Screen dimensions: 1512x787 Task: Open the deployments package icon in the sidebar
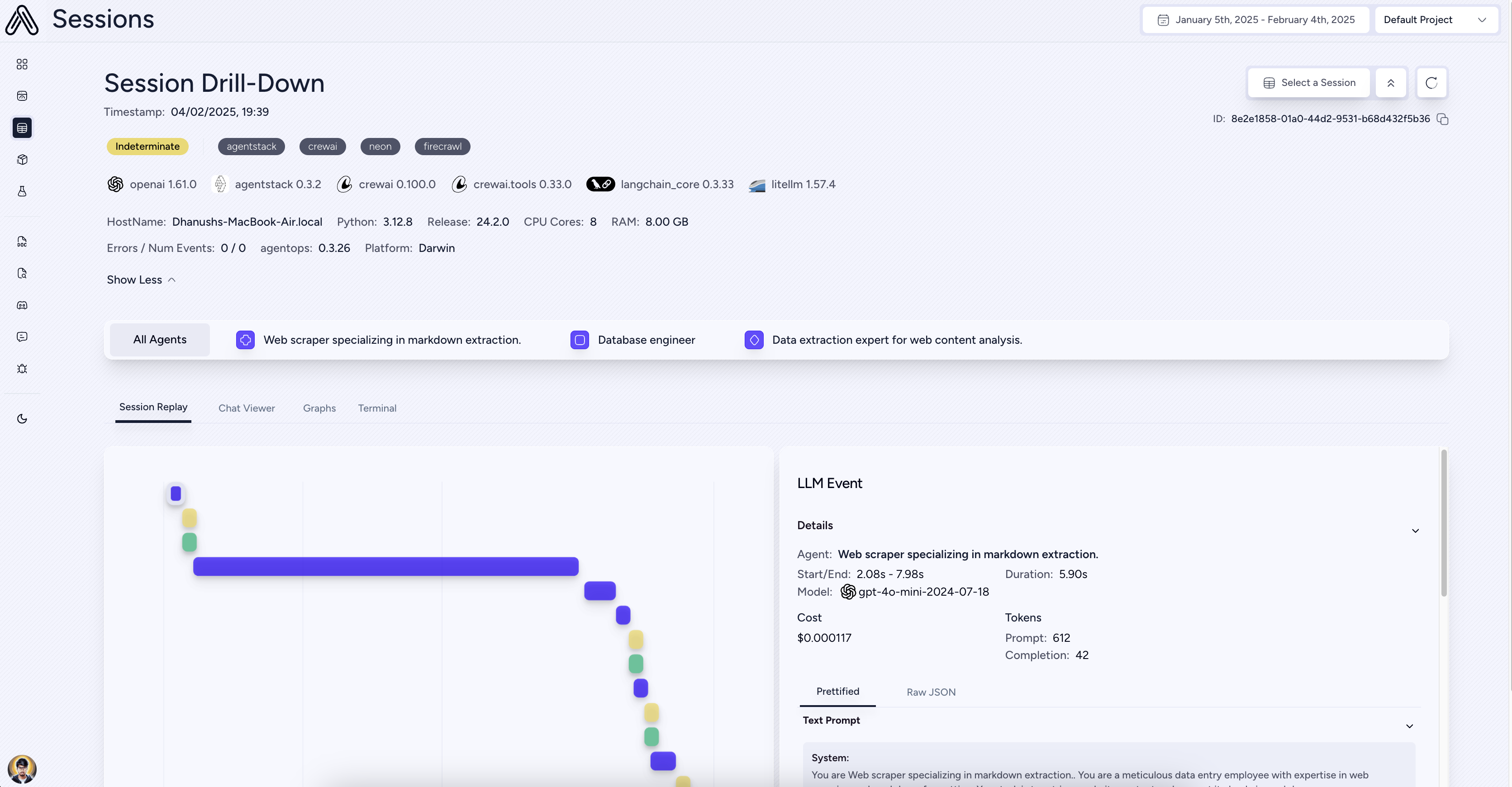click(x=22, y=159)
